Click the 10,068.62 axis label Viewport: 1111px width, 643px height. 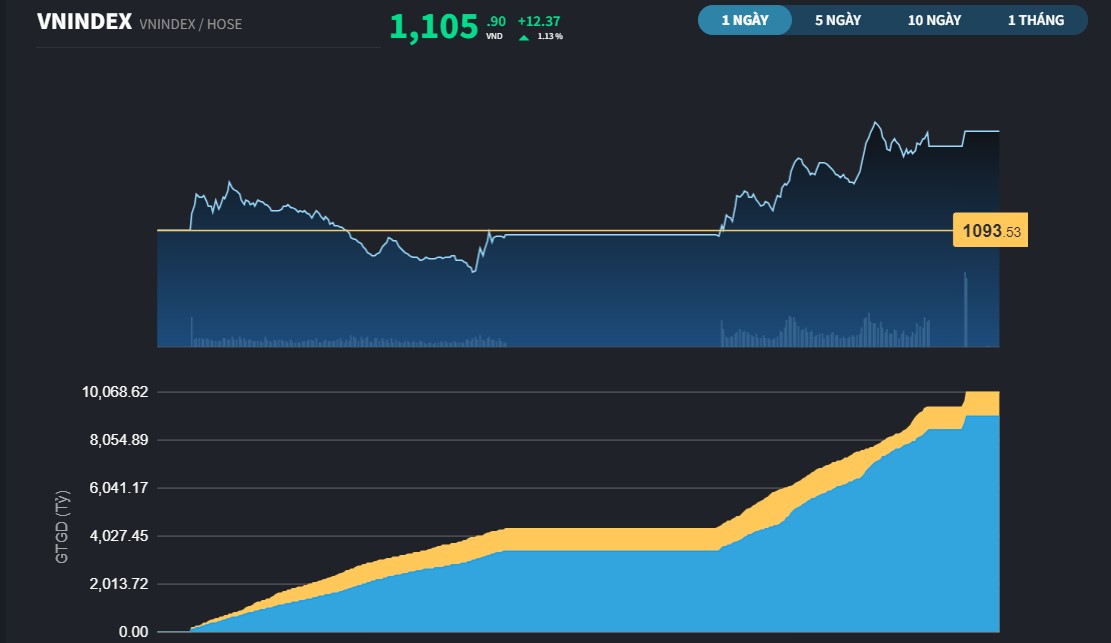coord(115,391)
